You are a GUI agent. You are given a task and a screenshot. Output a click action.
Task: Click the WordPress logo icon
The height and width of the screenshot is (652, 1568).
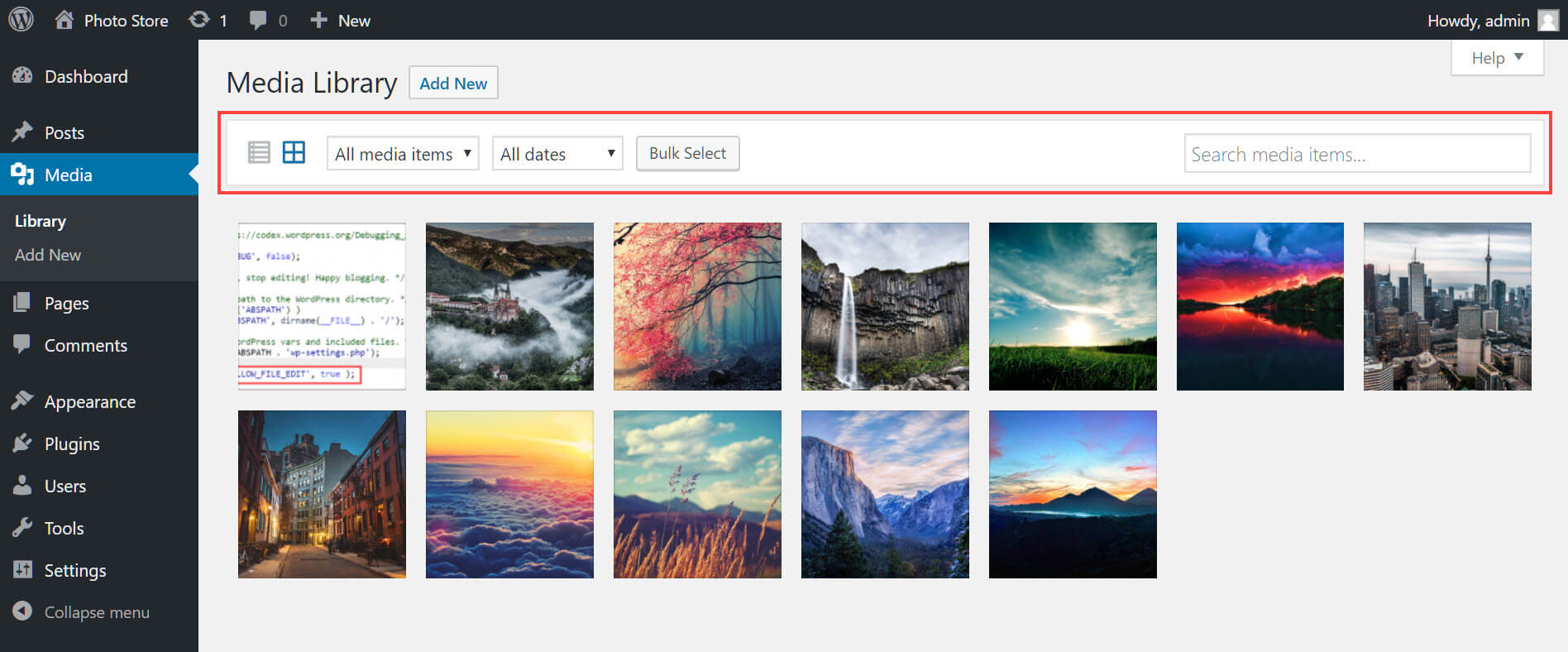(21, 19)
